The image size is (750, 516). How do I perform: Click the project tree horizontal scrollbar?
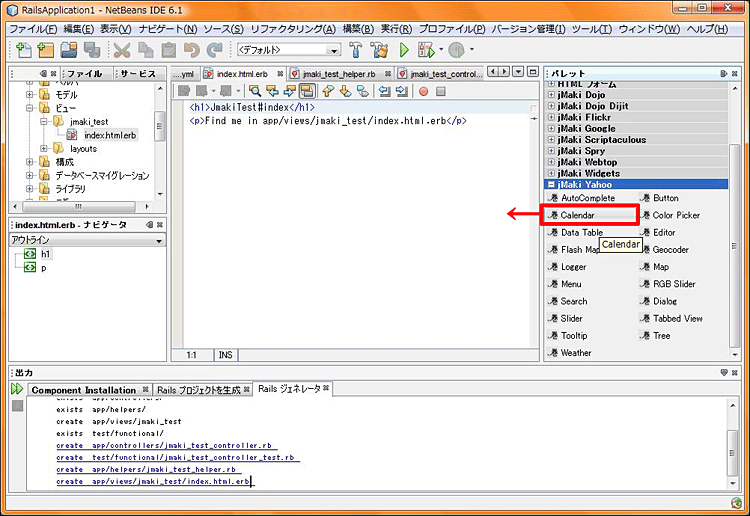click(x=80, y=207)
